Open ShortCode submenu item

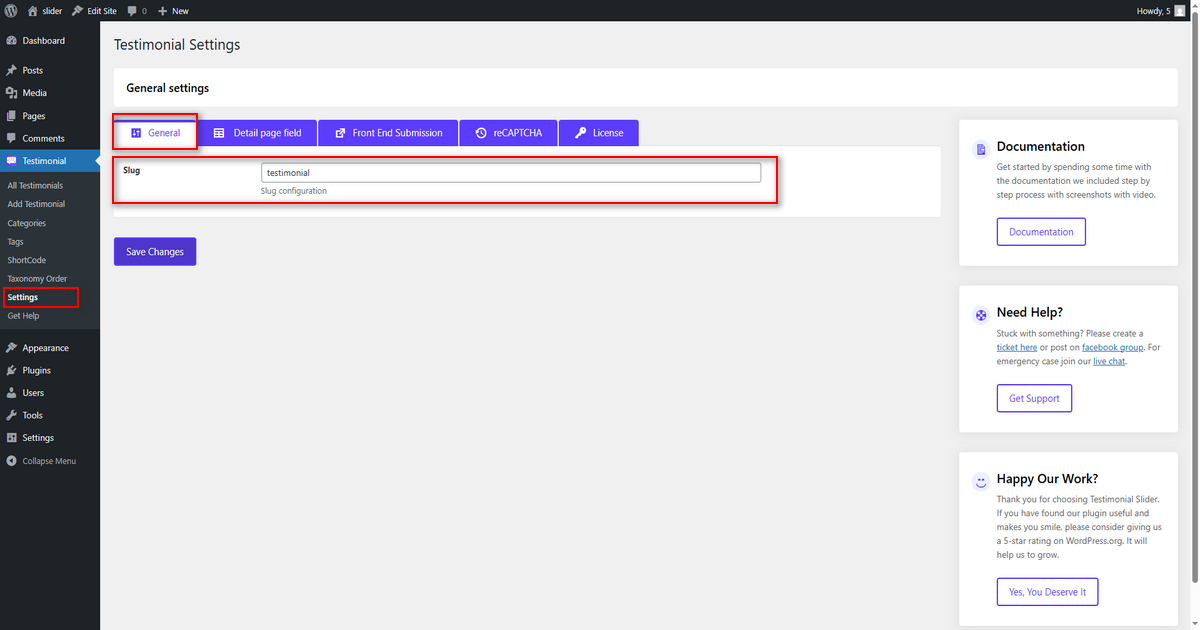[27, 260]
